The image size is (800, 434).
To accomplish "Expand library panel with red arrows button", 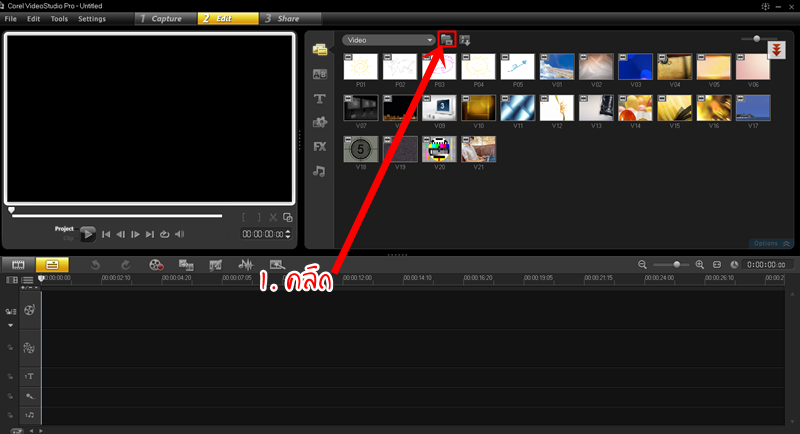I will click(776, 49).
